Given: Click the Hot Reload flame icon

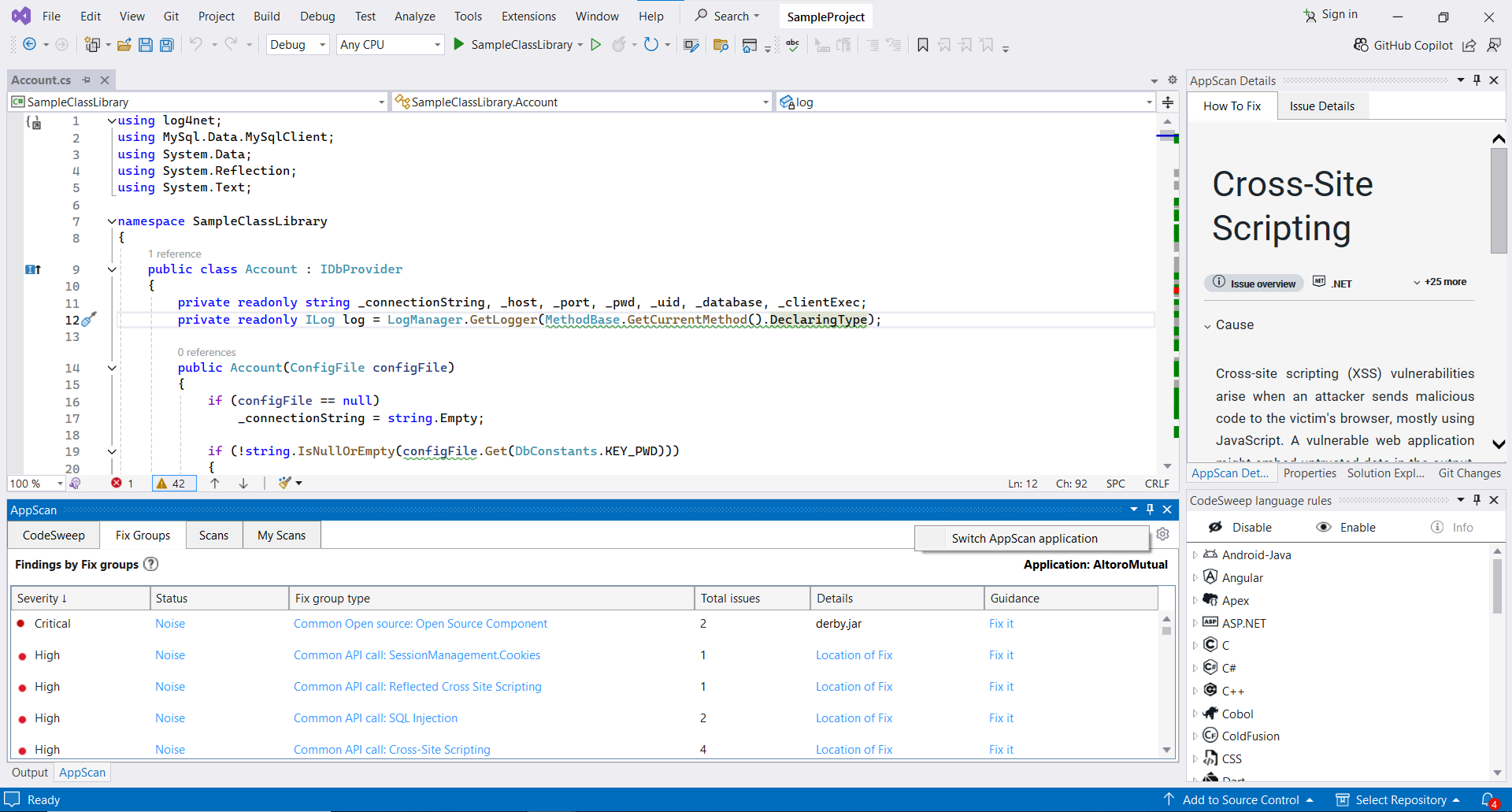Looking at the screenshot, I should (619, 45).
